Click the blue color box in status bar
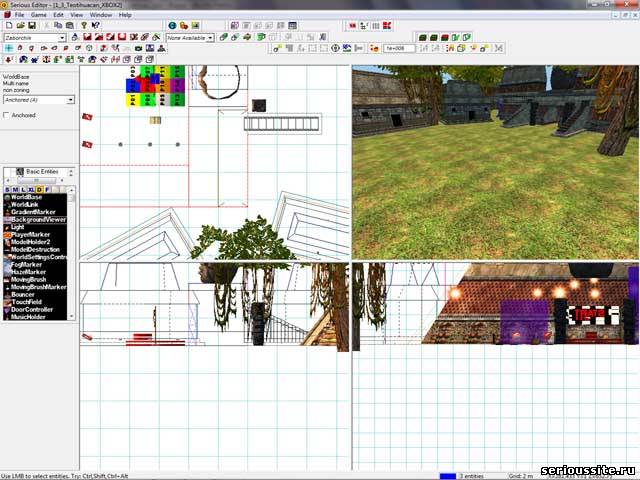 (448, 476)
